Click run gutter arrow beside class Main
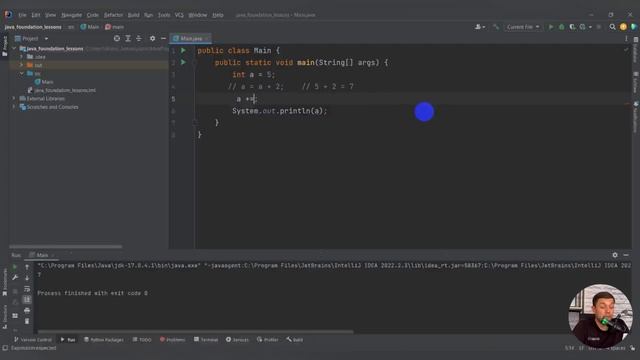 [183, 50]
